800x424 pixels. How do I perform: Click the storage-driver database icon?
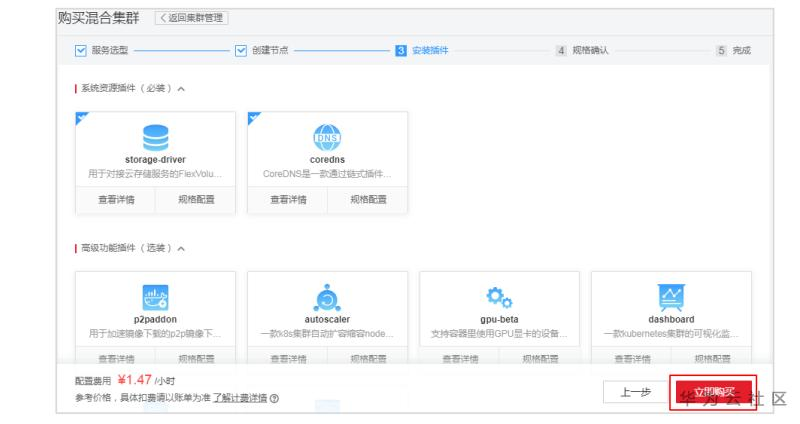pyautogui.click(x=155, y=138)
